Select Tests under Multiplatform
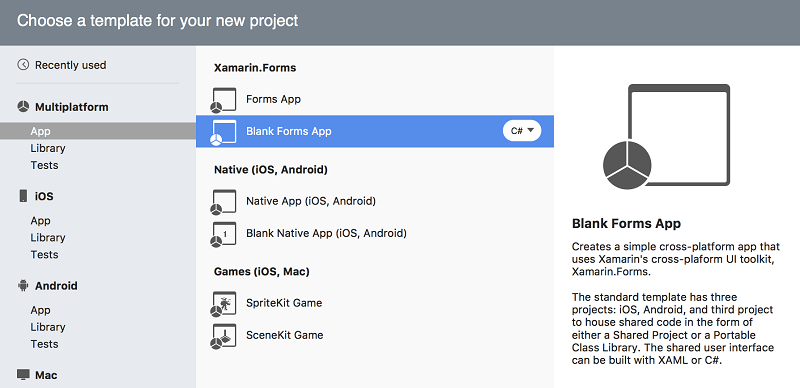The image size is (800, 388). (44, 165)
